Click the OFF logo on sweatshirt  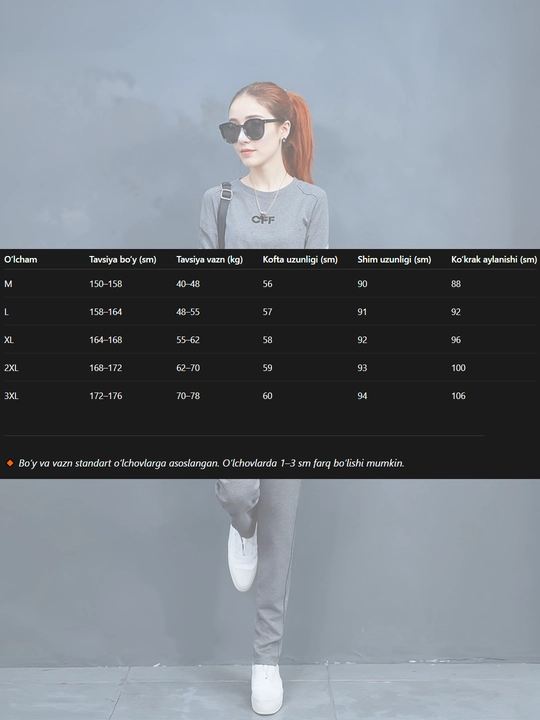(x=263, y=219)
